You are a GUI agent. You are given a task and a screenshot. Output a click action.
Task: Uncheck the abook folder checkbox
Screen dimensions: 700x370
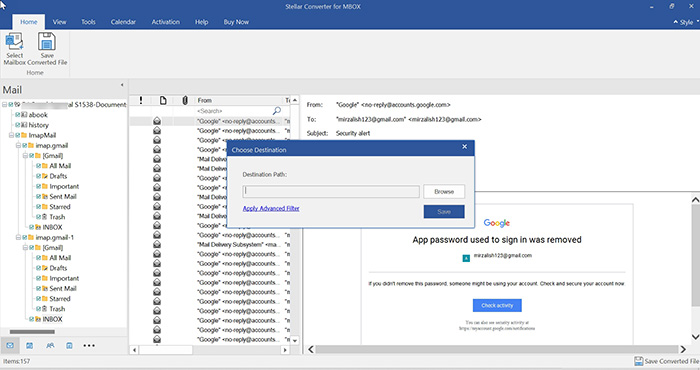tap(17, 115)
